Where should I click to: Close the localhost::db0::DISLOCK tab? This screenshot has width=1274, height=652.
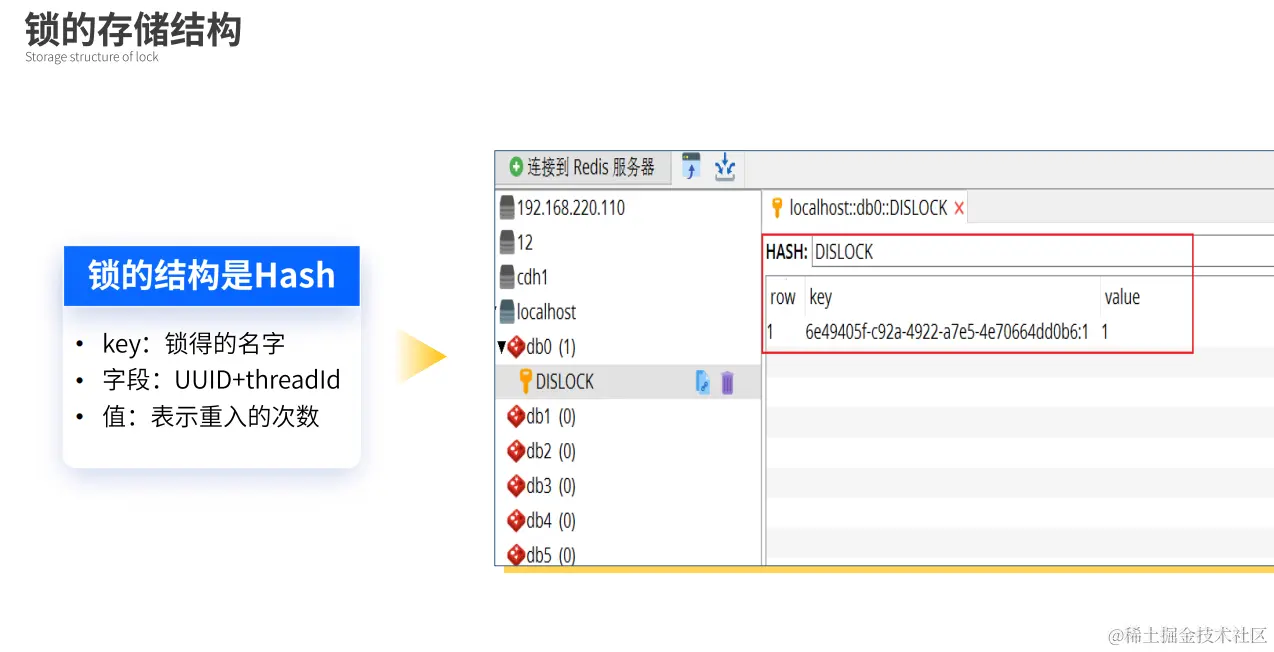[959, 209]
